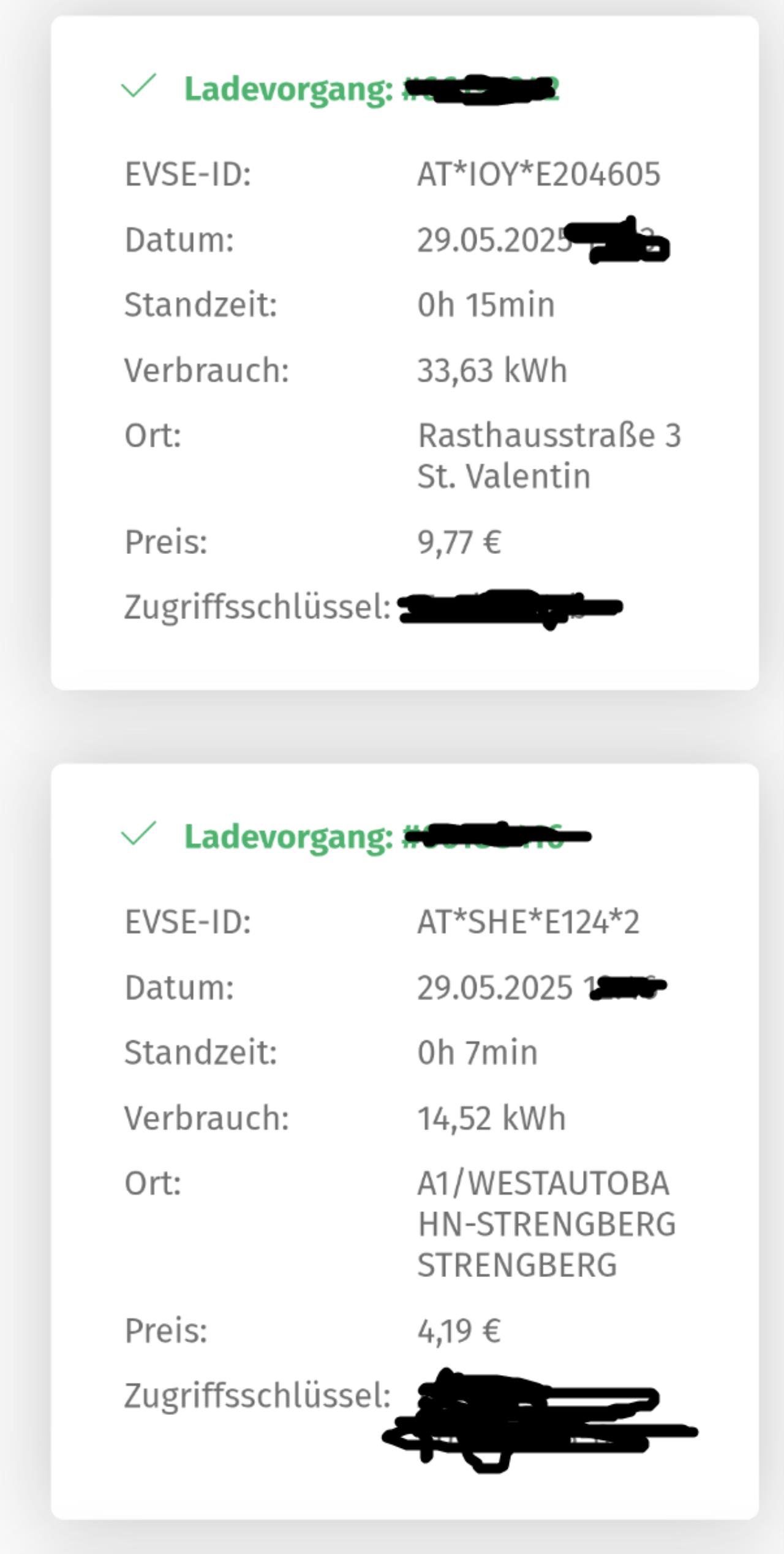Select EVSE-ID value AT*IOY*E204605

(x=538, y=174)
